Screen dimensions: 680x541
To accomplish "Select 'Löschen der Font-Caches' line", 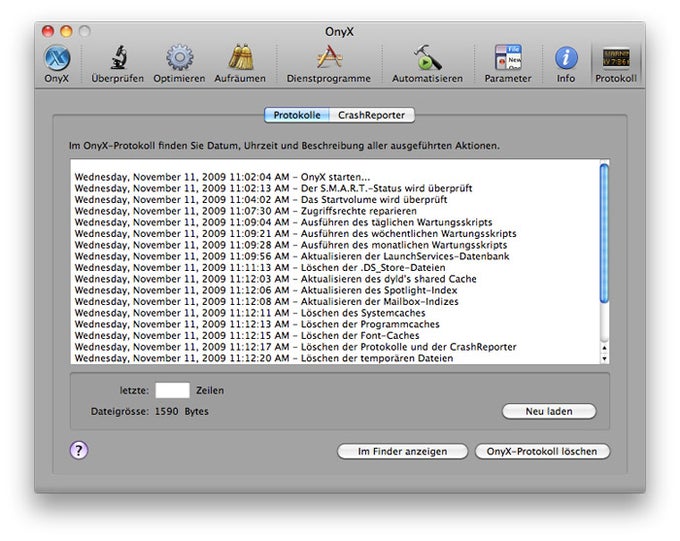I will click(x=247, y=335).
